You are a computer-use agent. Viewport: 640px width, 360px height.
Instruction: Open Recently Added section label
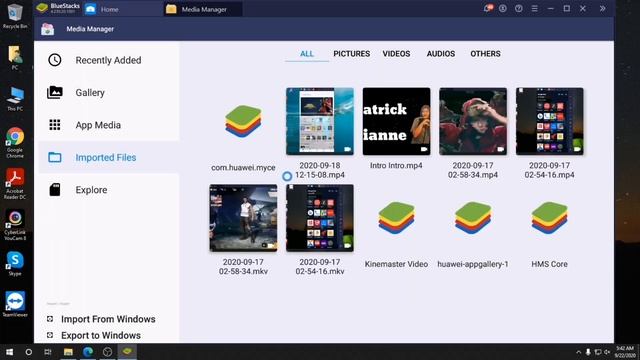click(108, 60)
